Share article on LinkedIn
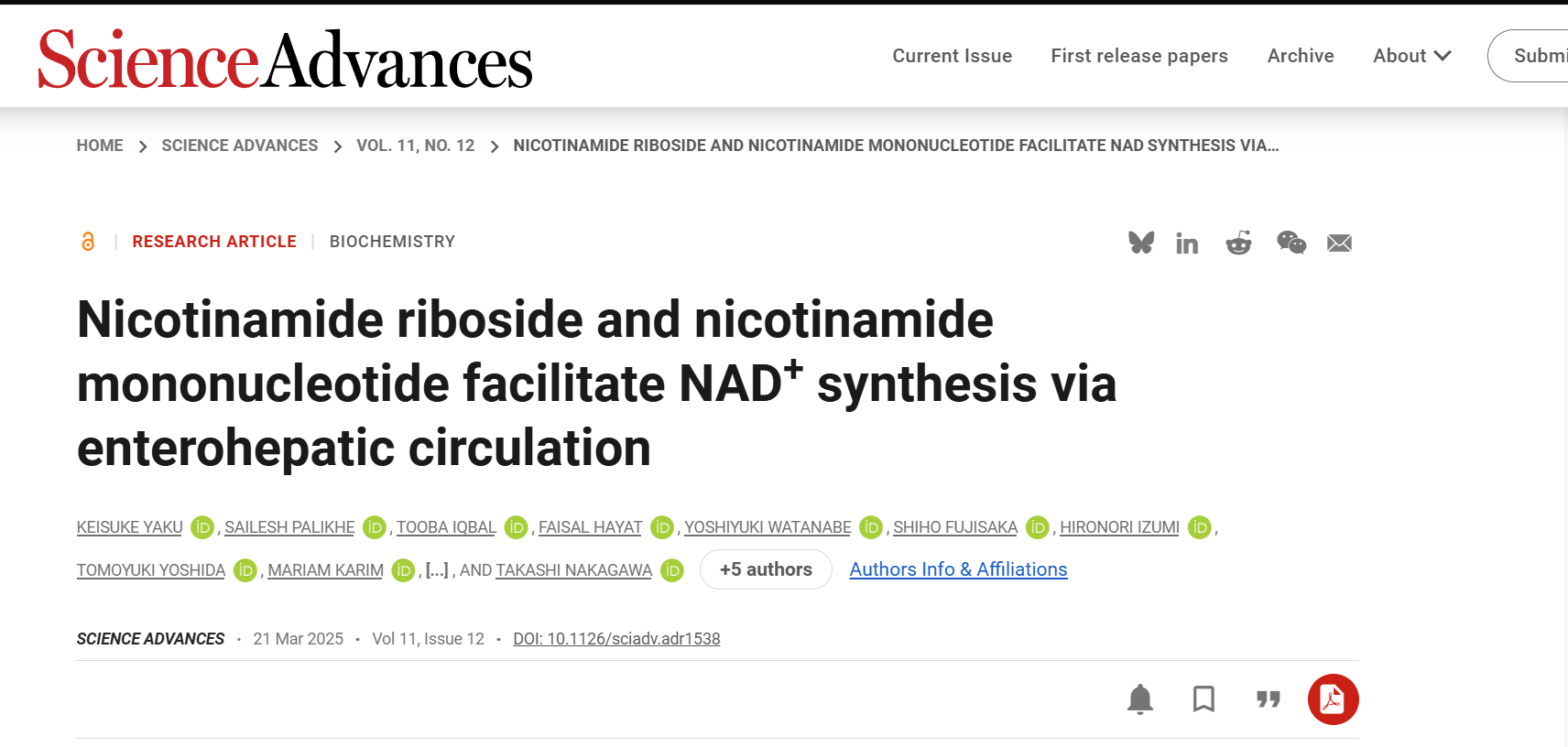This screenshot has width=1568, height=747. coord(1187,243)
